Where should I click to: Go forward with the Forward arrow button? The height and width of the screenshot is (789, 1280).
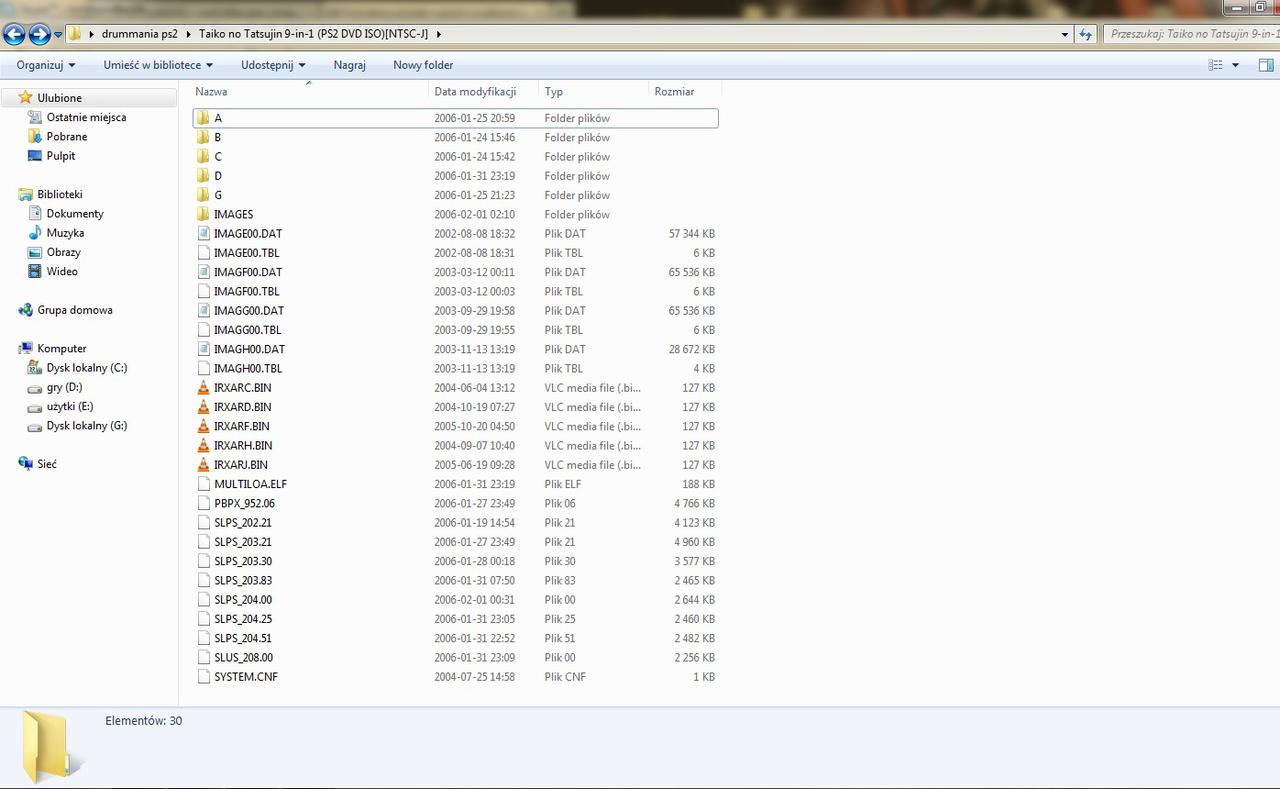(x=40, y=35)
